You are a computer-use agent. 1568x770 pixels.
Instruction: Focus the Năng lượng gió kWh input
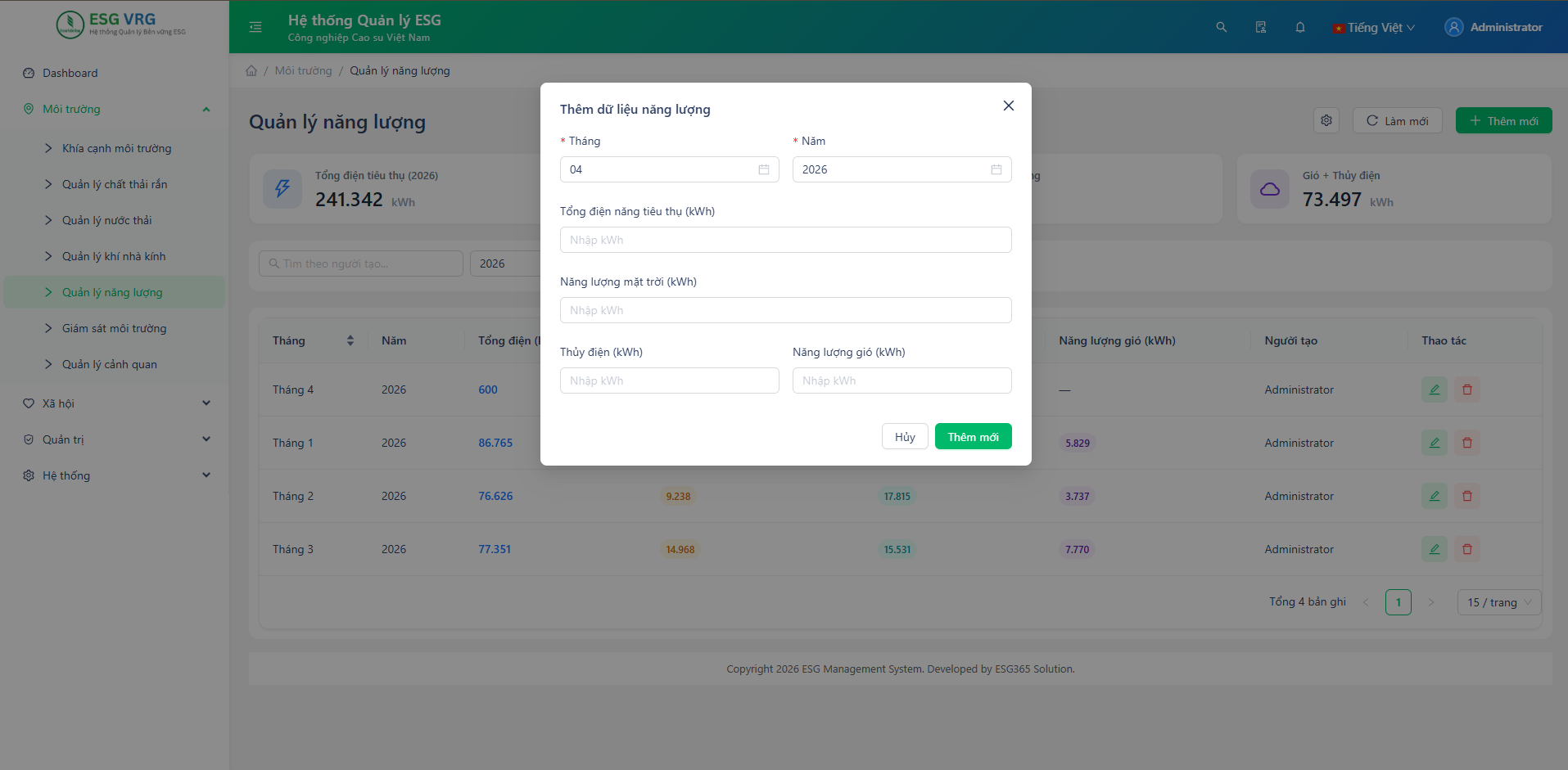click(902, 380)
